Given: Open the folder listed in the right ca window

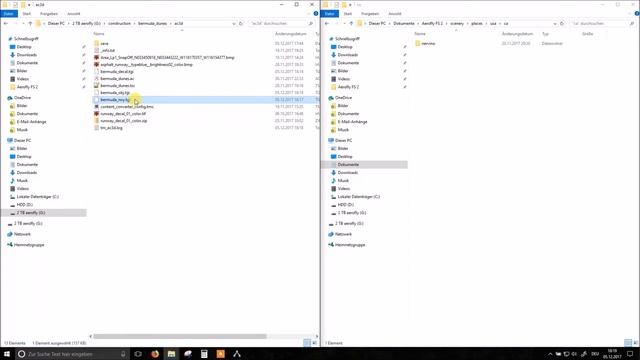Looking at the screenshot, I should (x=428, y=43).
